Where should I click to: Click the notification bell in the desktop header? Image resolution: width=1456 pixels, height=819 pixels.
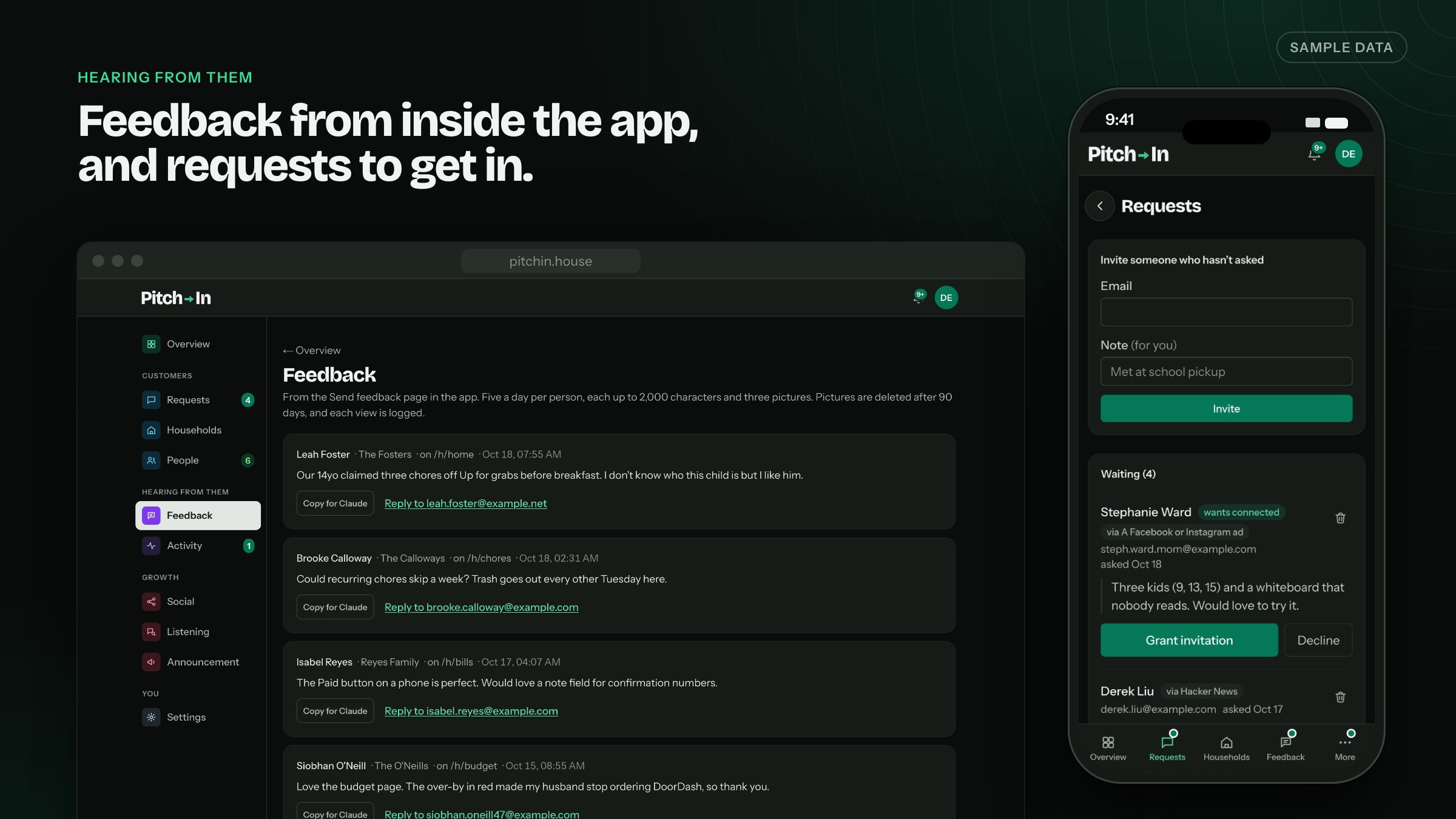coord(918,297)
